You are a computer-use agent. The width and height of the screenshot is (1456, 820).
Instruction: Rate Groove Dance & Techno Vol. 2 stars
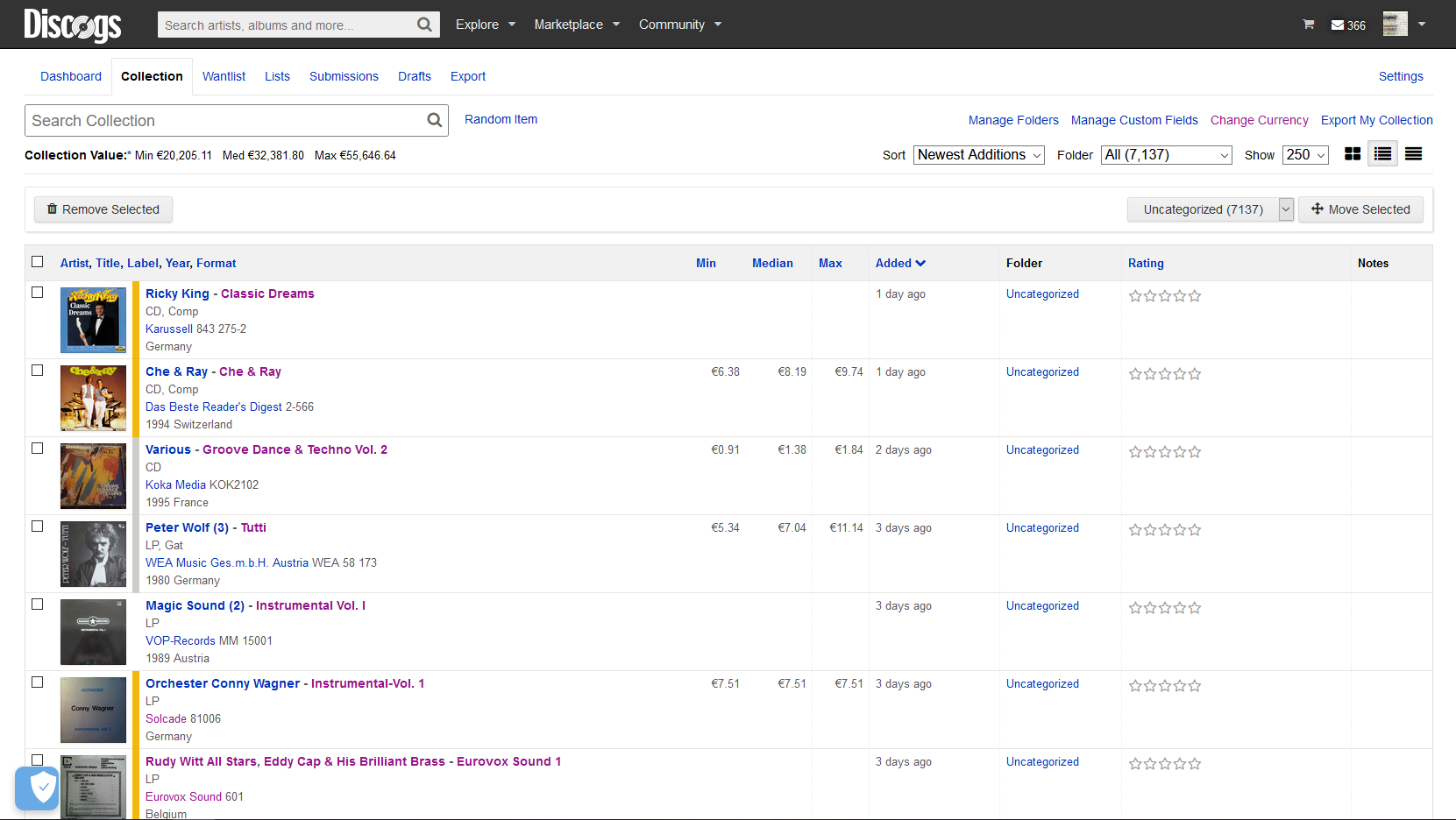pos(1165,452)
